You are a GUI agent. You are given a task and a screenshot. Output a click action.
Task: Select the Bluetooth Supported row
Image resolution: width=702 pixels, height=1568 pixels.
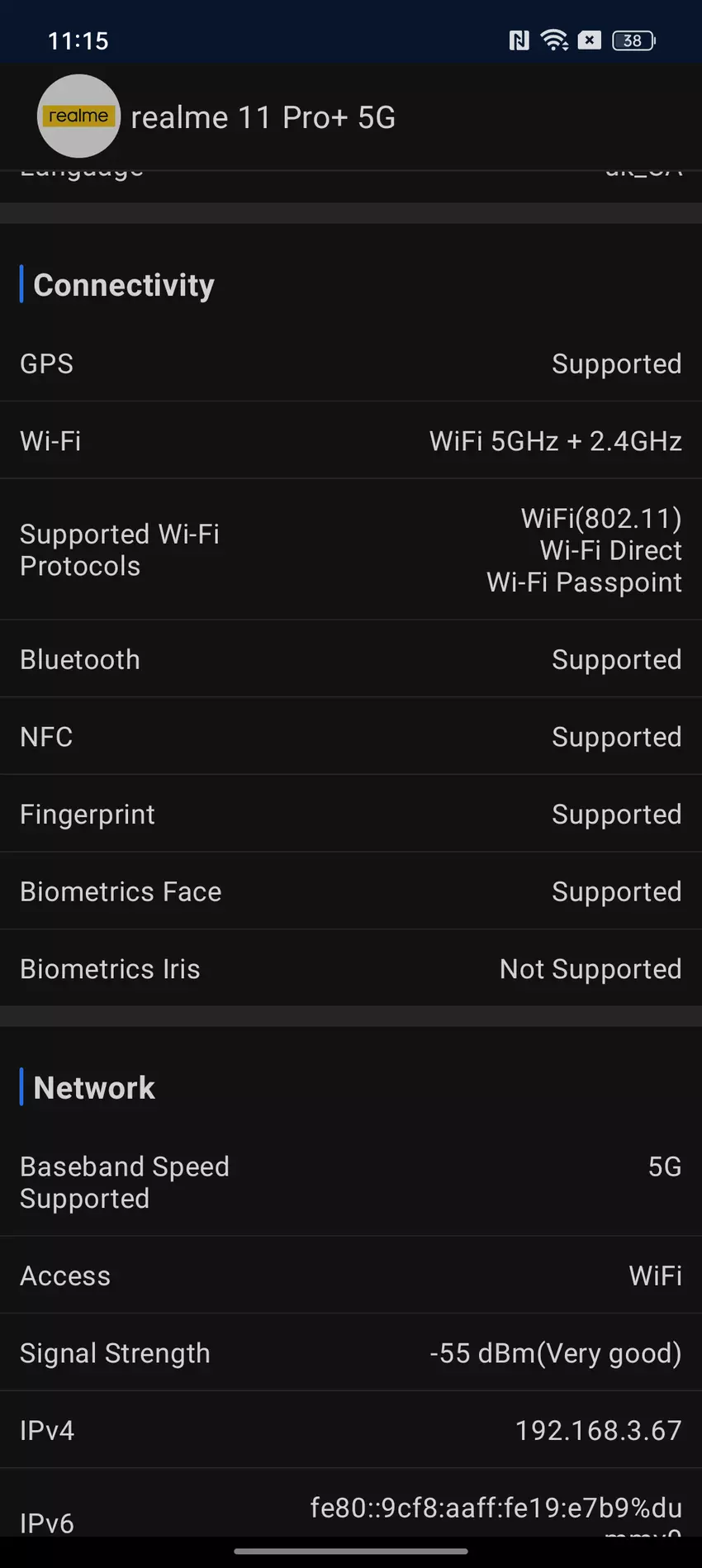pyautogui.click(x=351, y=659)
